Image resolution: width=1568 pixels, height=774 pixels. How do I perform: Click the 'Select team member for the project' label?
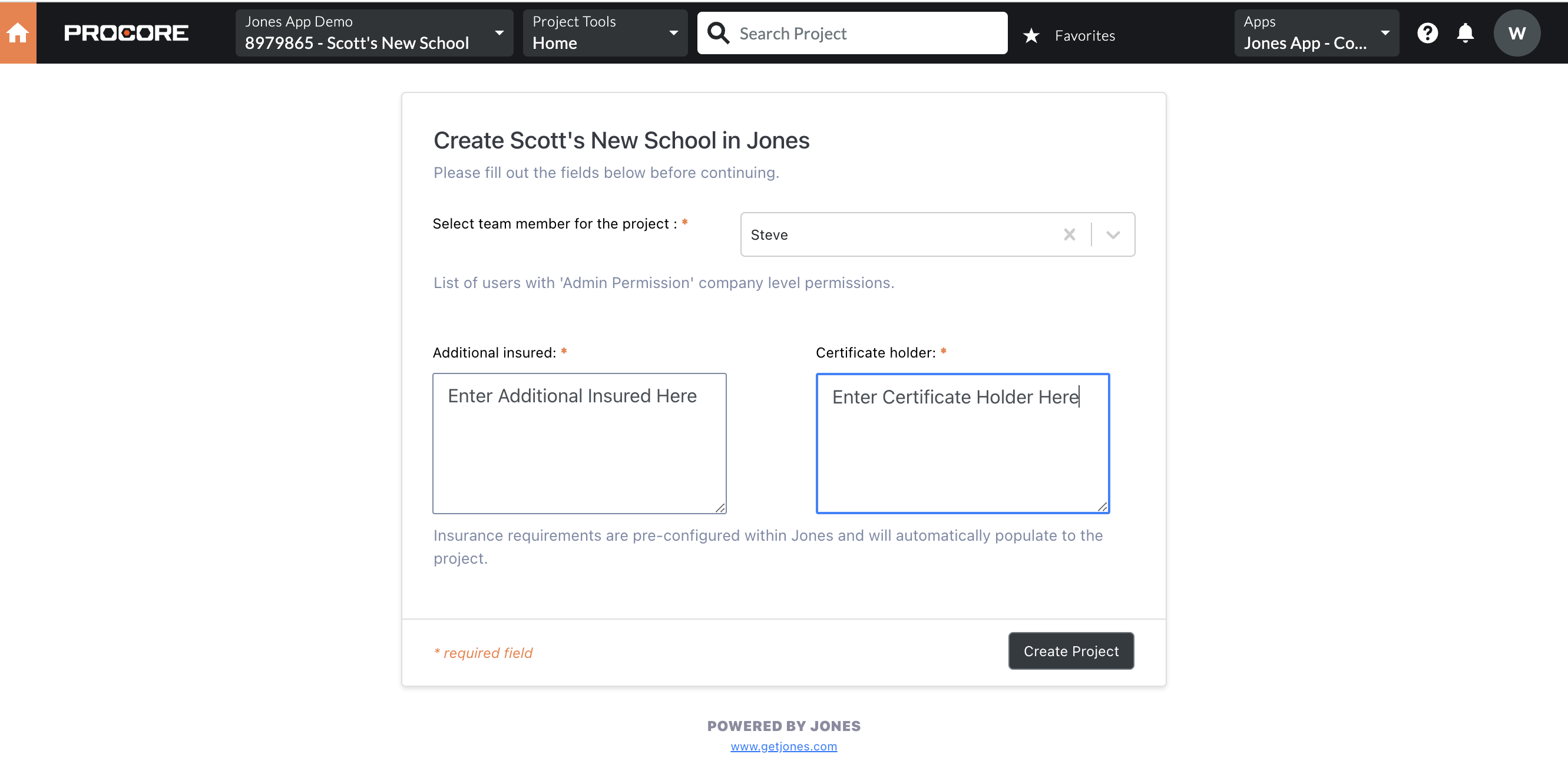coord(554,223)
